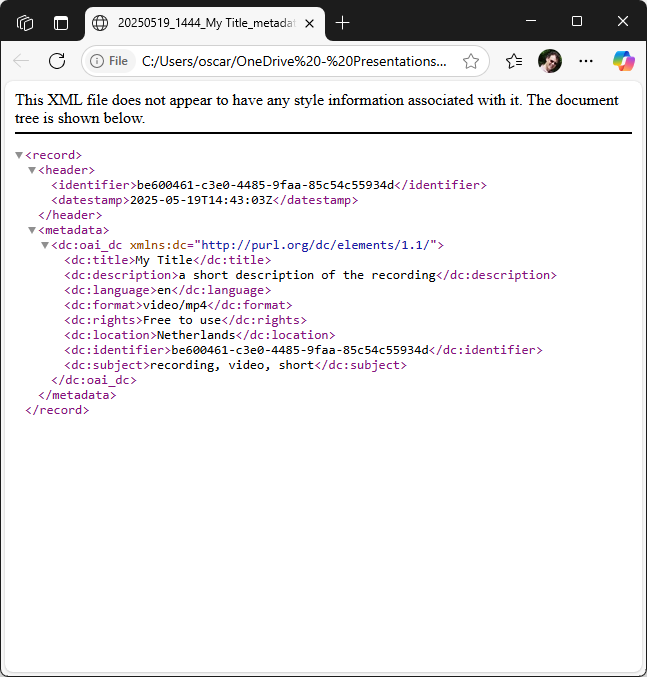Click the closing /header tag
647x677 pixels.
(x=70, y=215)
